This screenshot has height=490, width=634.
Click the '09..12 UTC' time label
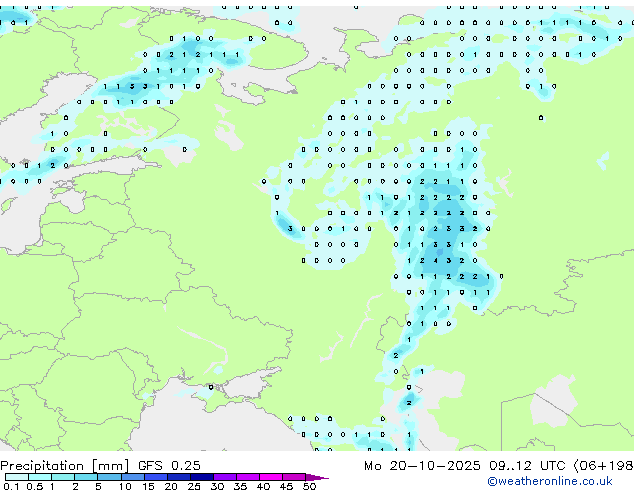point(526,466)
